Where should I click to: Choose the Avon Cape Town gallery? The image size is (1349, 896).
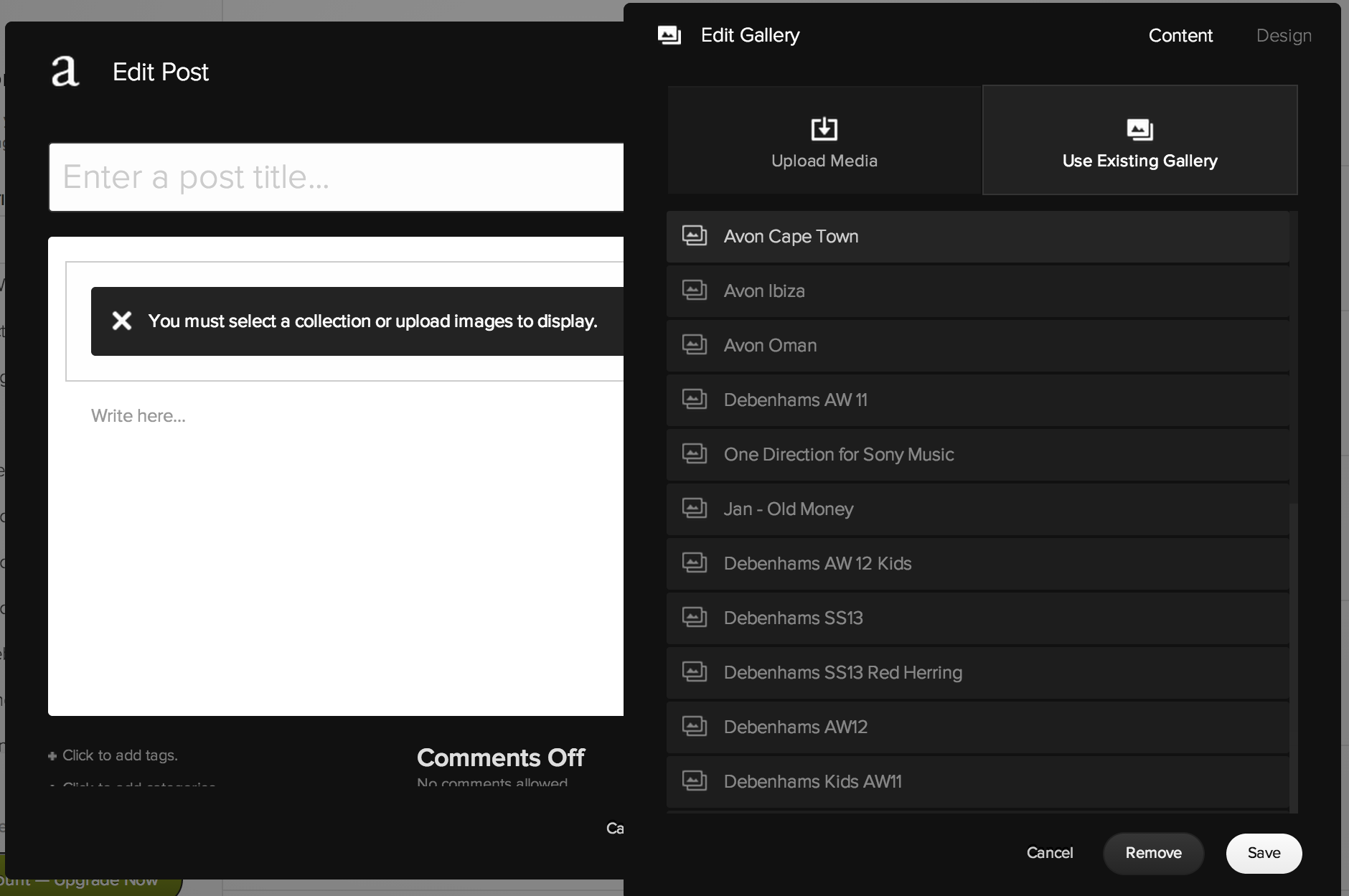tap(977, 236)
